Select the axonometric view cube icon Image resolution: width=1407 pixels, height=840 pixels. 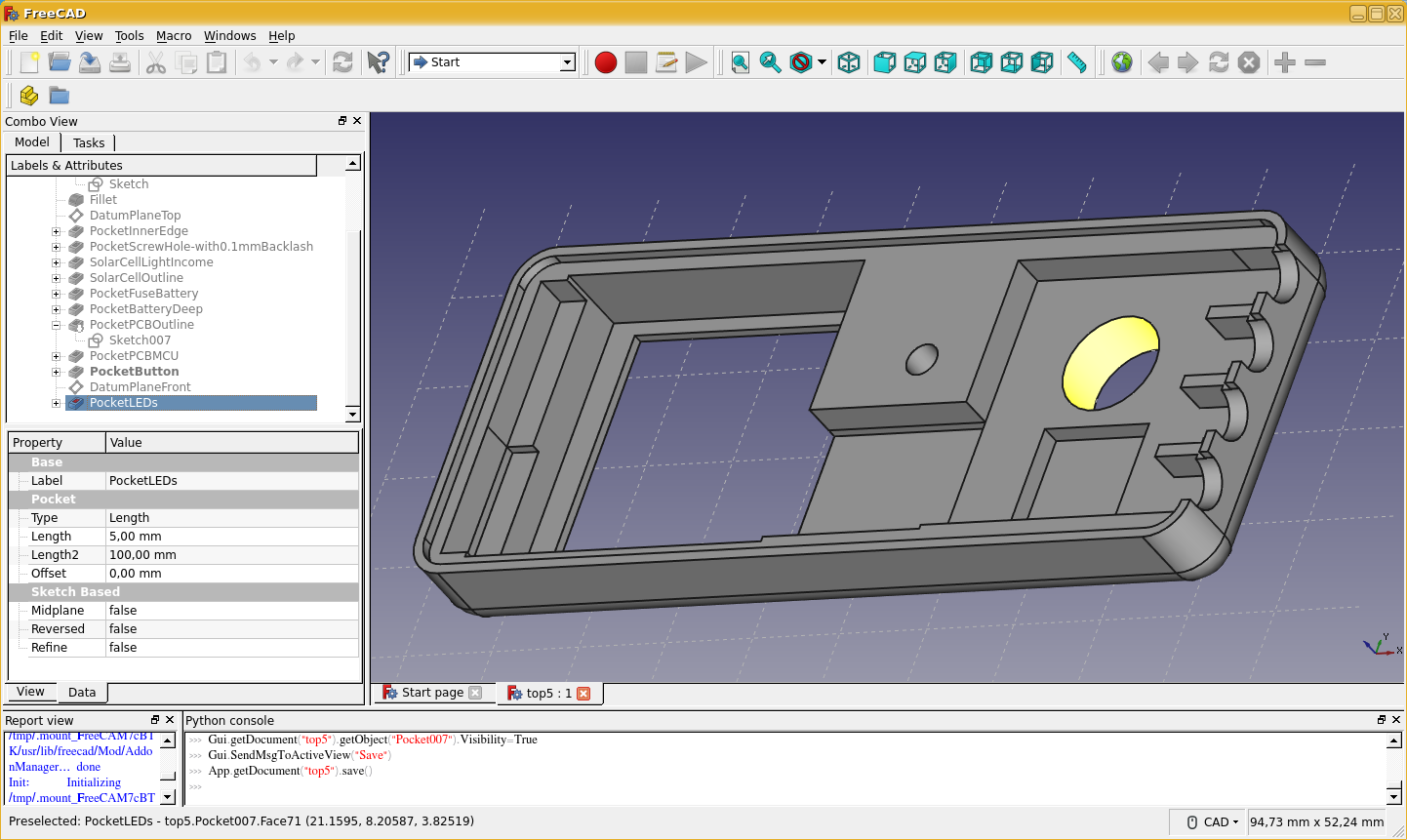pyautogui.click(x=850, y=62)
